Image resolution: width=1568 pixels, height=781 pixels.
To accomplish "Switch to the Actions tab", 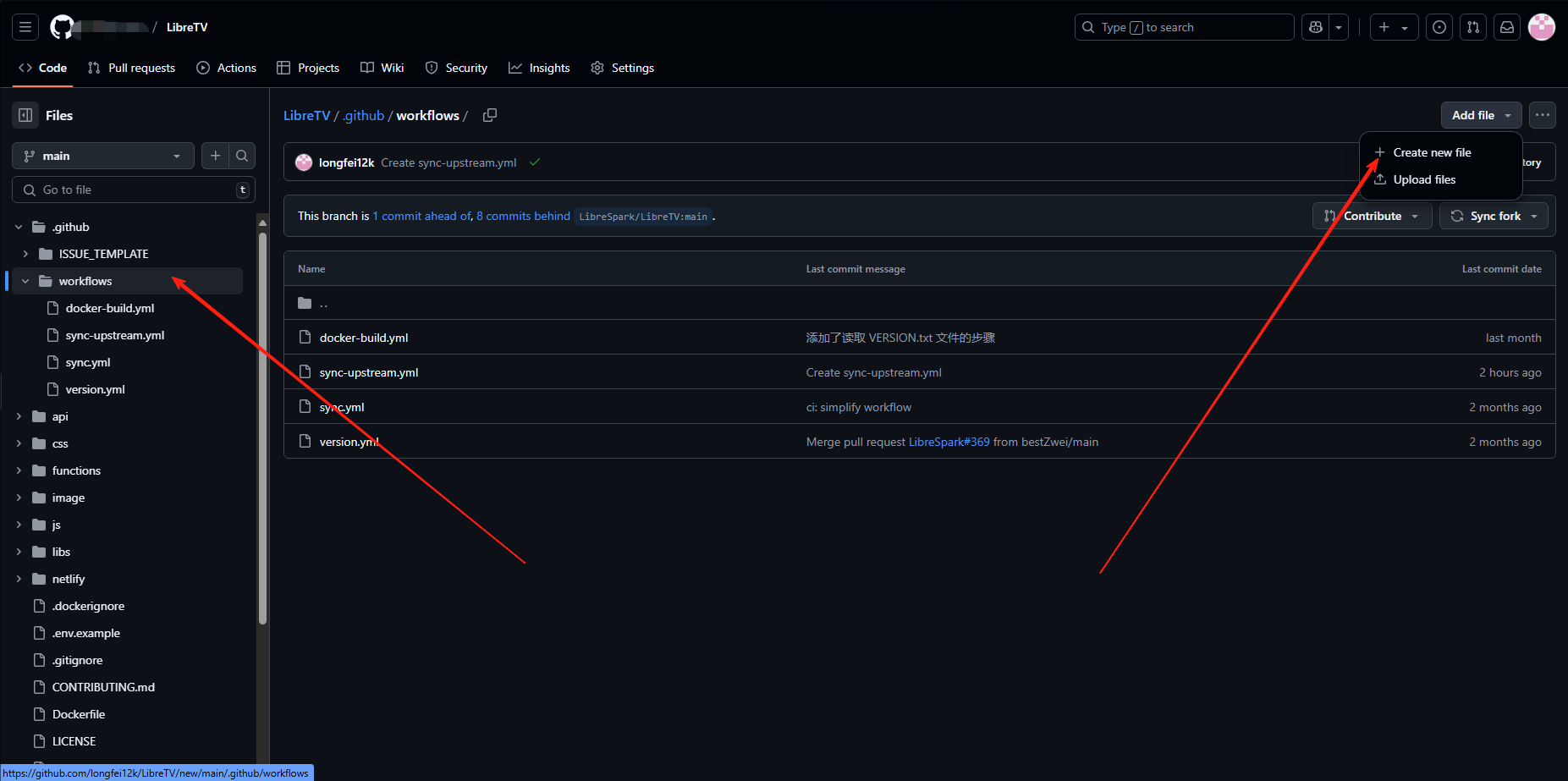I will pyautogui.click(x=226, y=68).
